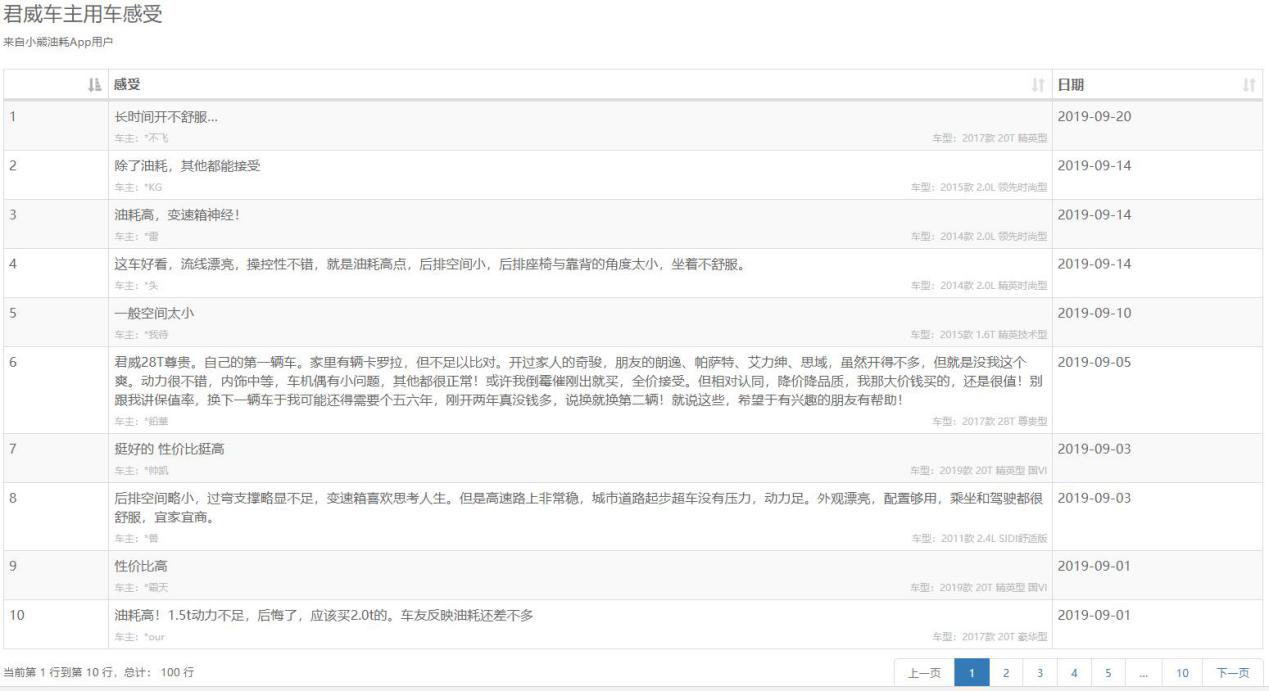1269x691 pixels.
Task: Click the row 9 review "性价比高"
Action: pyautogui.click(x=141, y=566)
